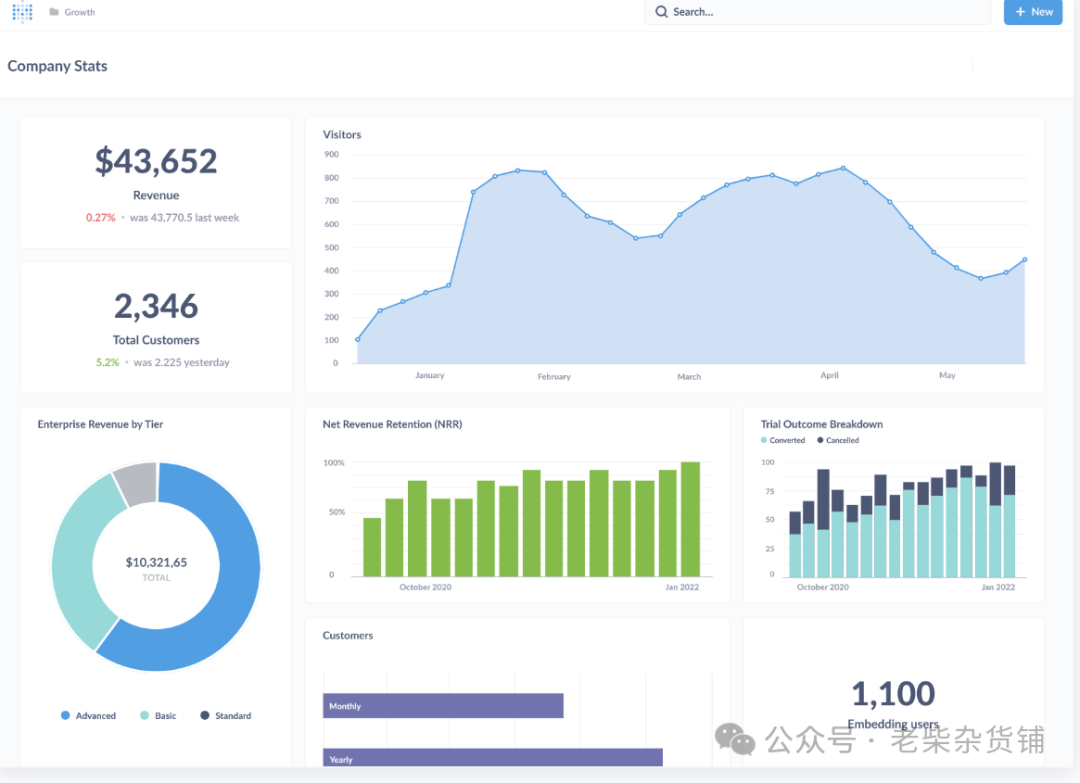Toggle the Cancelled legend series
Image resolution: width=1080 pixels, height=783 pixels.
coord(838,440)
